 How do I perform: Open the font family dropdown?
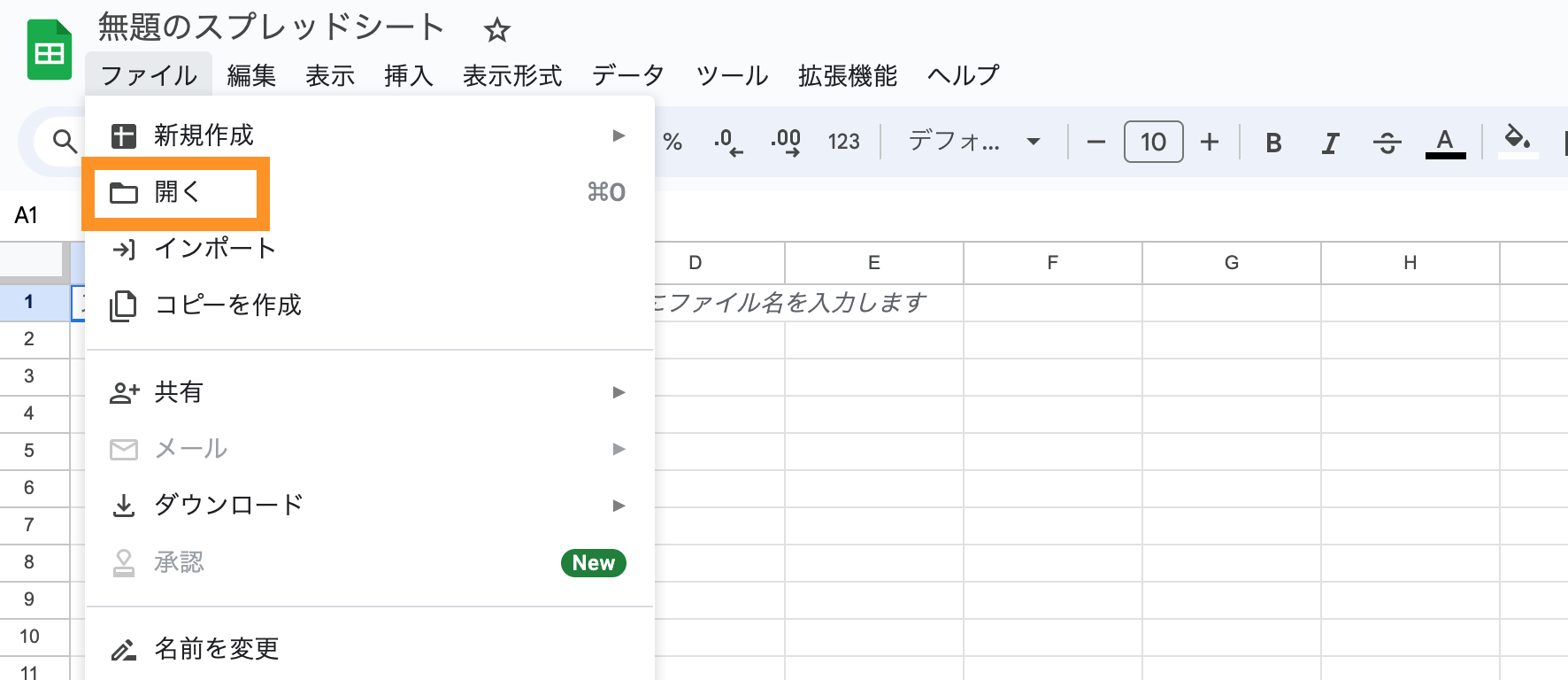973,142
